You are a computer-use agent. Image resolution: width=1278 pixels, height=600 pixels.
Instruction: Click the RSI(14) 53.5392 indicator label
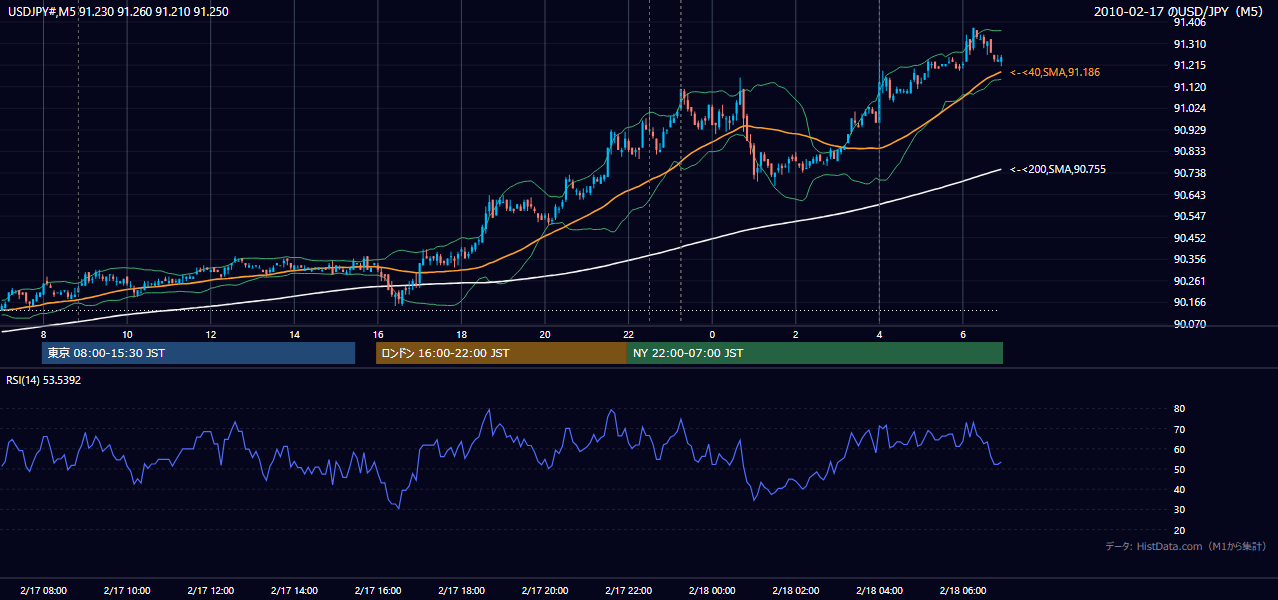pyautogui.click(x=44, y=380)
